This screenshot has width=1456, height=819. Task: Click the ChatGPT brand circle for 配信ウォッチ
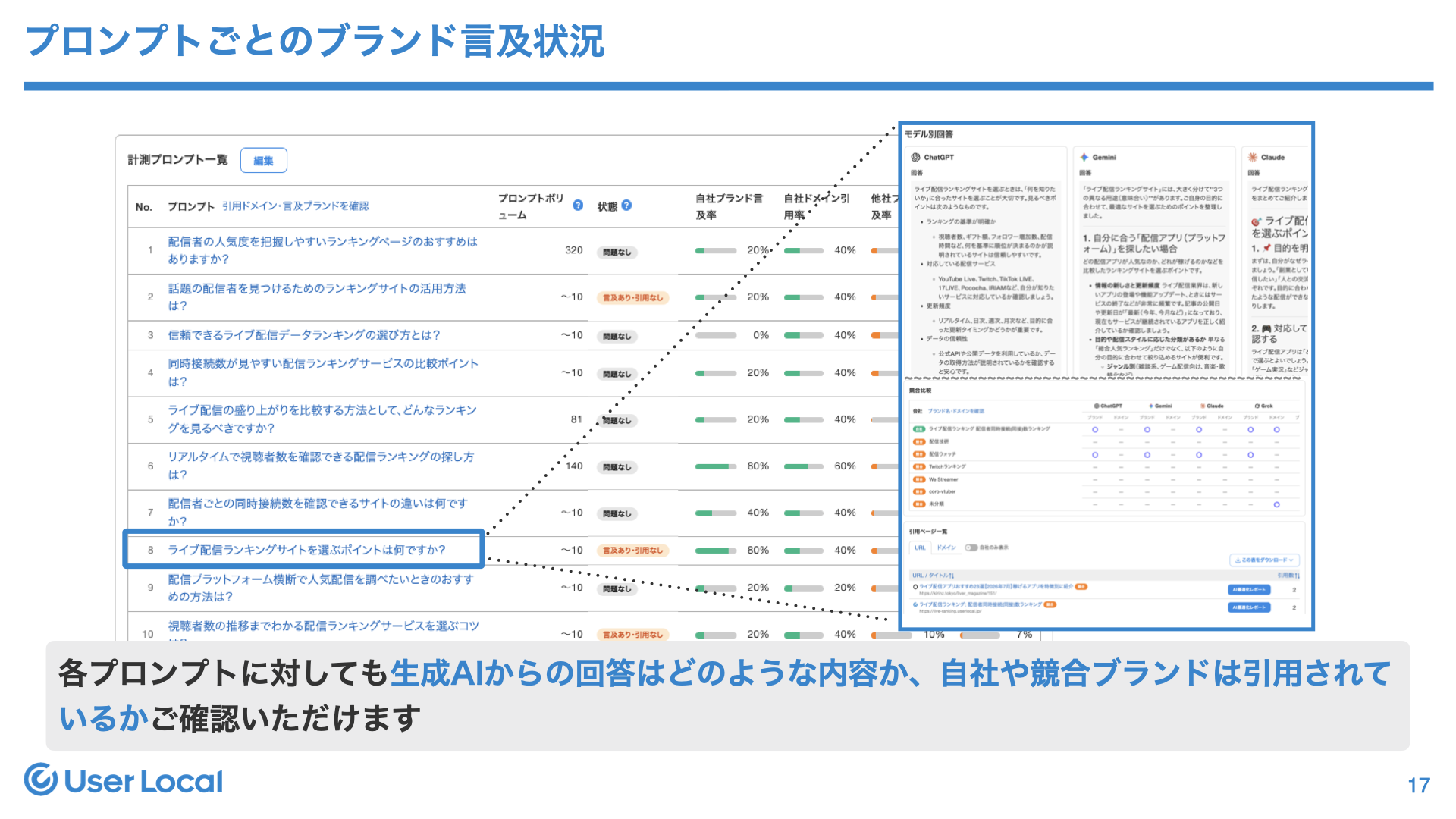[x=1095, y=455]
